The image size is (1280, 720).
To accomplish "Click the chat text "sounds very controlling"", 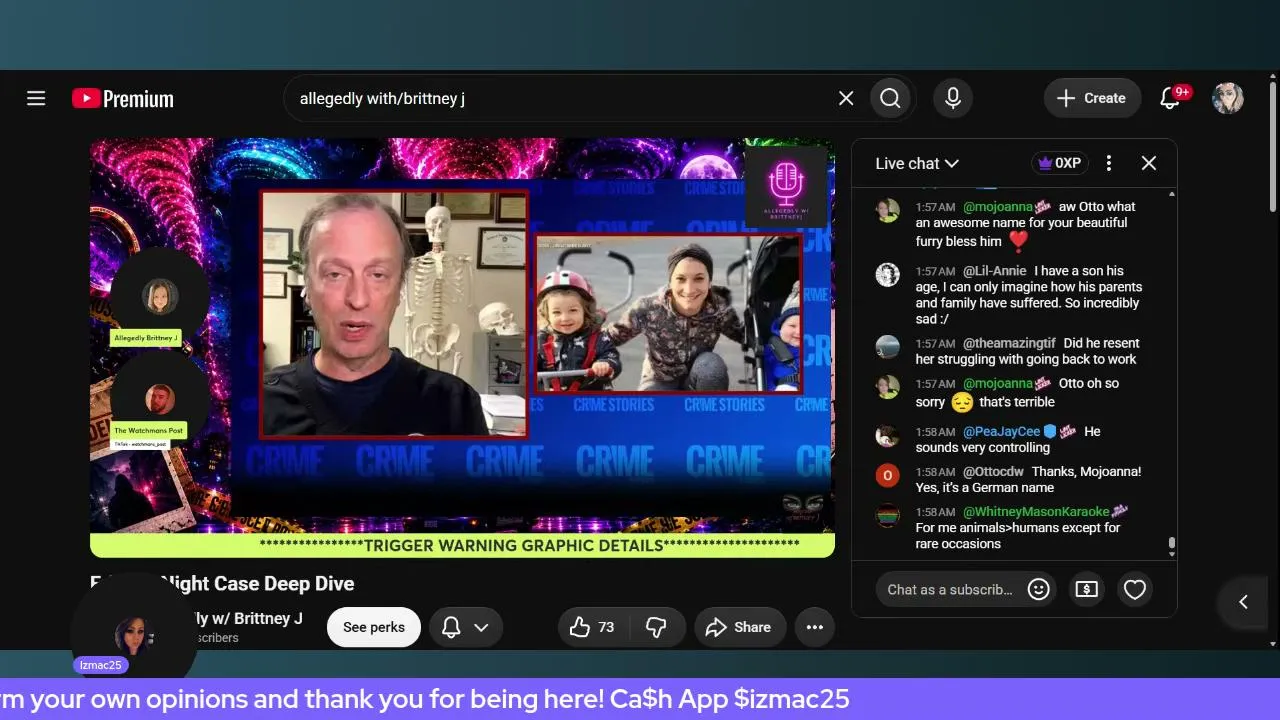I will [x=983, y=447].
